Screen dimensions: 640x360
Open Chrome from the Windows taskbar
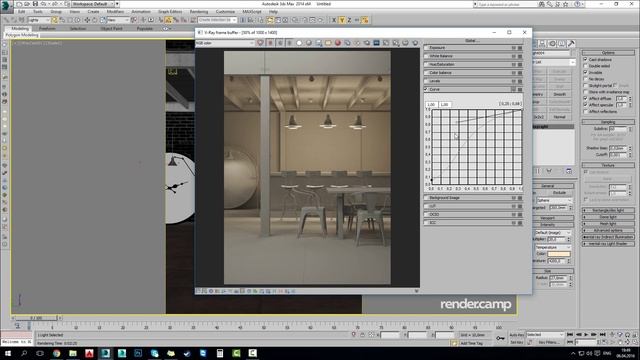click(x=56, y=353)
